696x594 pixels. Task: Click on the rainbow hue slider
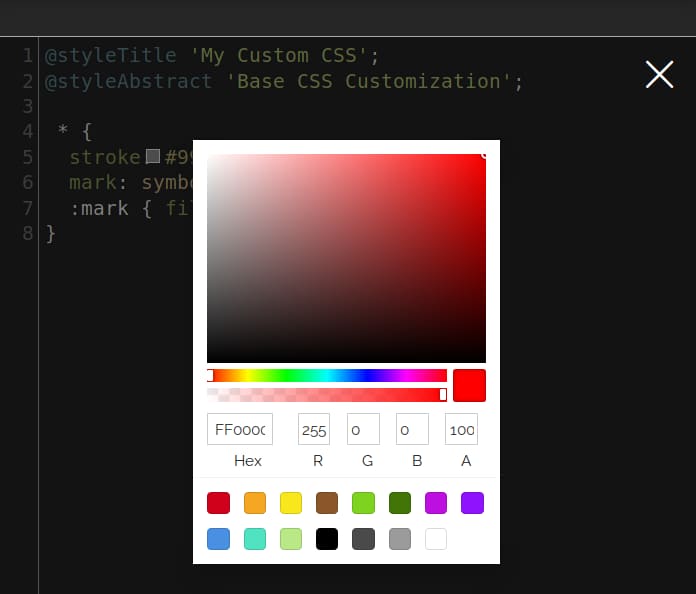click(x=327, y=375)
